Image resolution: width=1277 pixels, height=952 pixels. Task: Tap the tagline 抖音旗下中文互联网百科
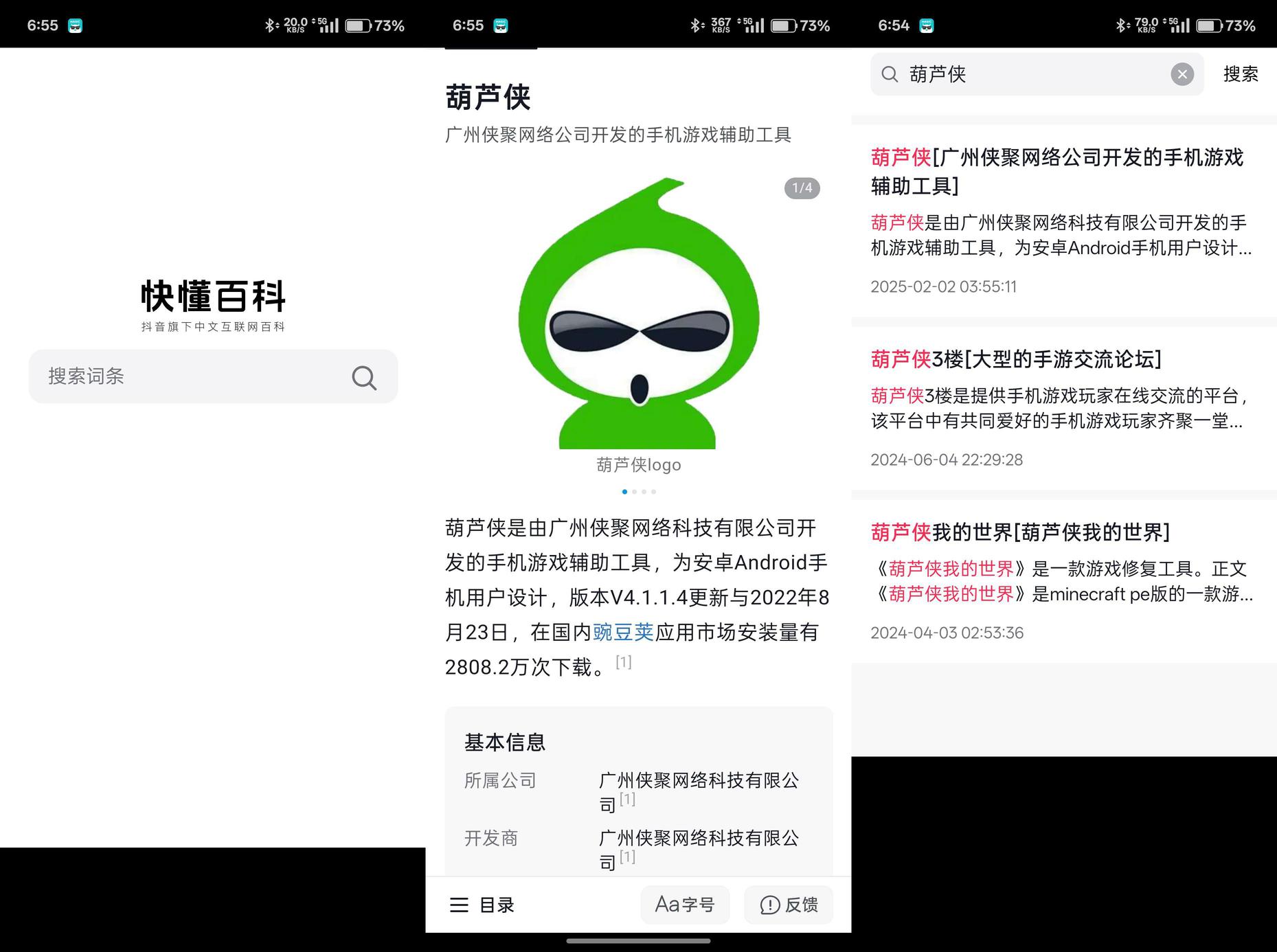[x=213, y=327]
